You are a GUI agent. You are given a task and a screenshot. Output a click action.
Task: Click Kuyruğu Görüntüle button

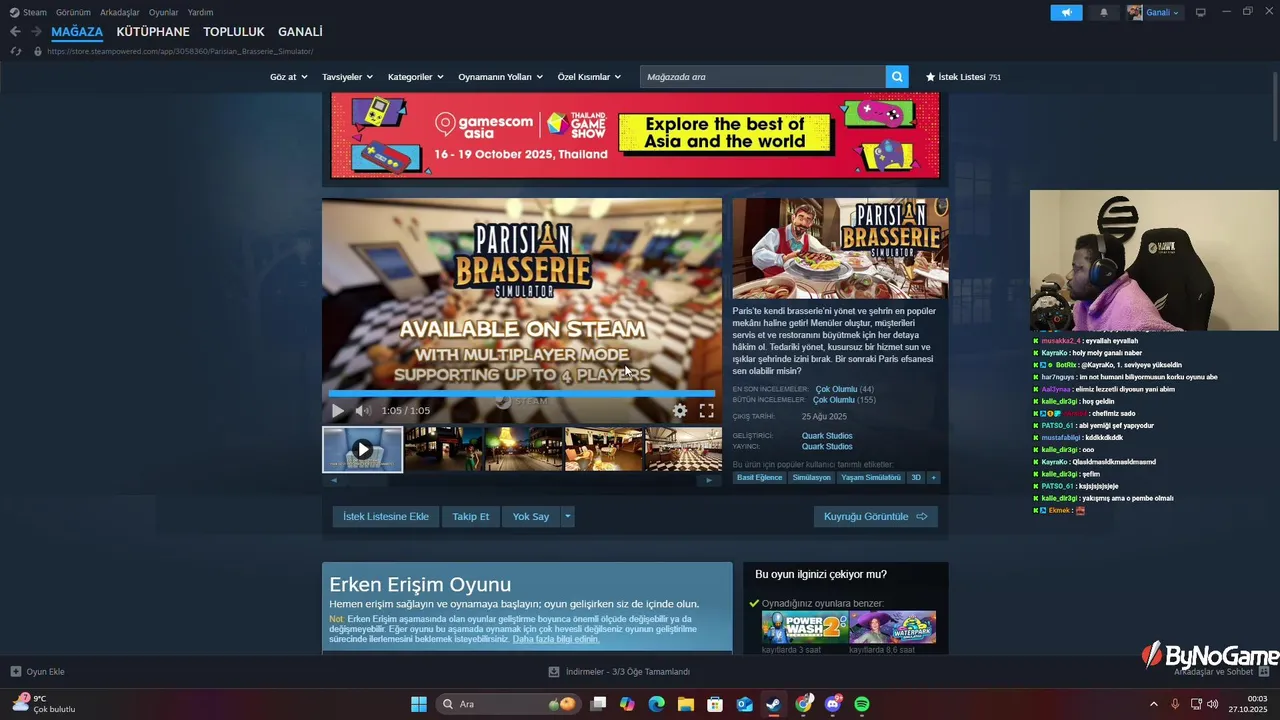point(876,517)
